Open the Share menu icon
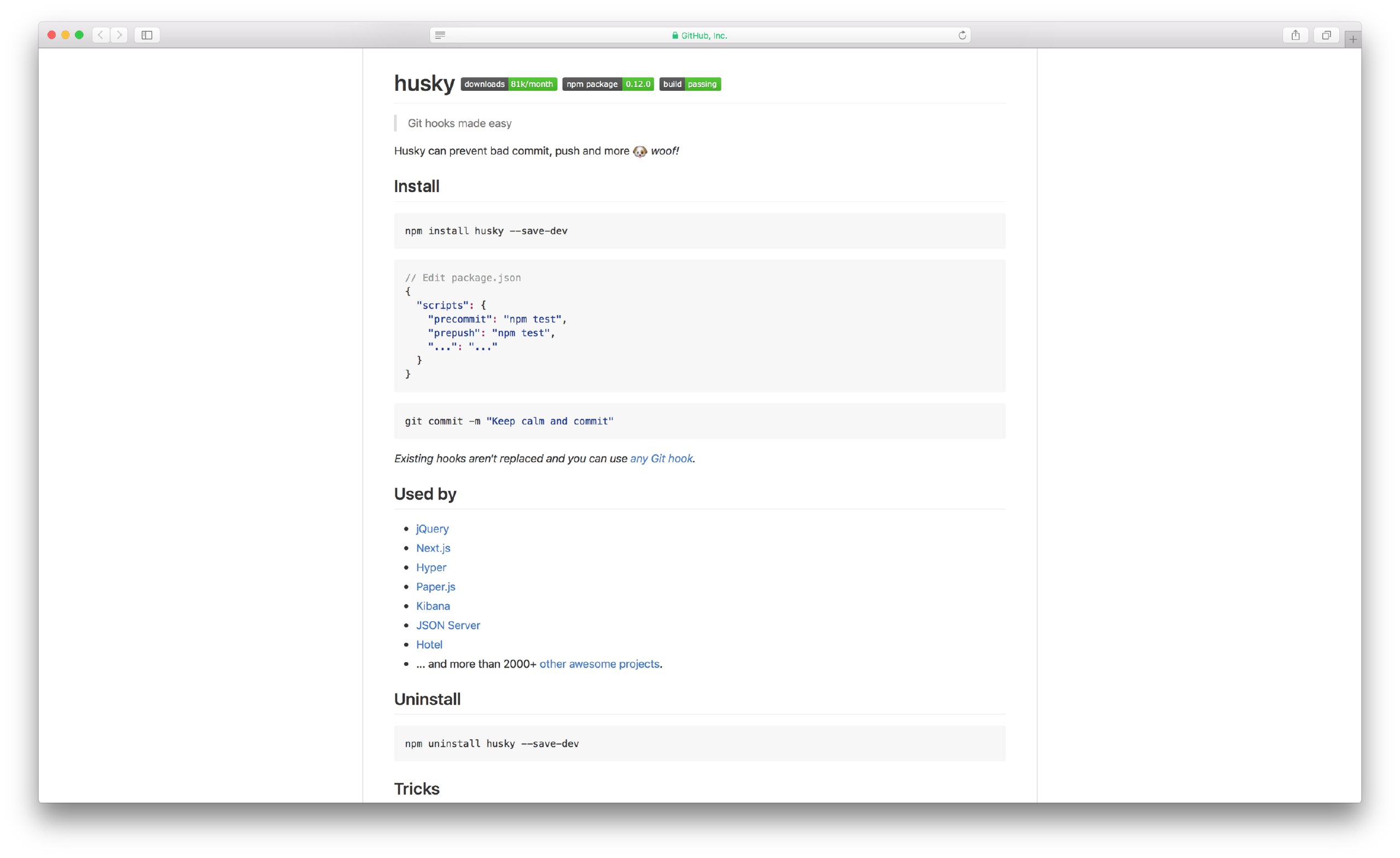Viewport: 1400px width, 858px height. point(1296,35)
